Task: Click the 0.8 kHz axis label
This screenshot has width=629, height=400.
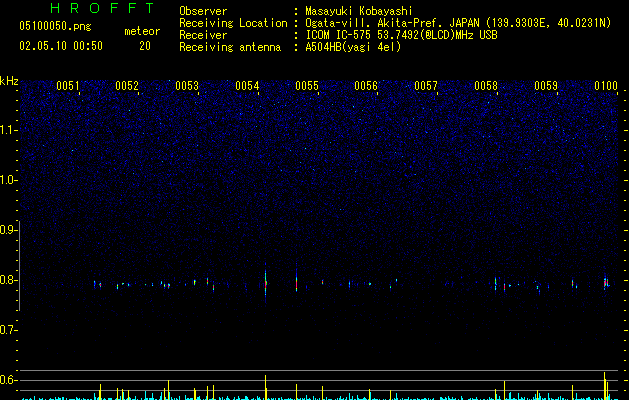Action: [x=8, y=280]
